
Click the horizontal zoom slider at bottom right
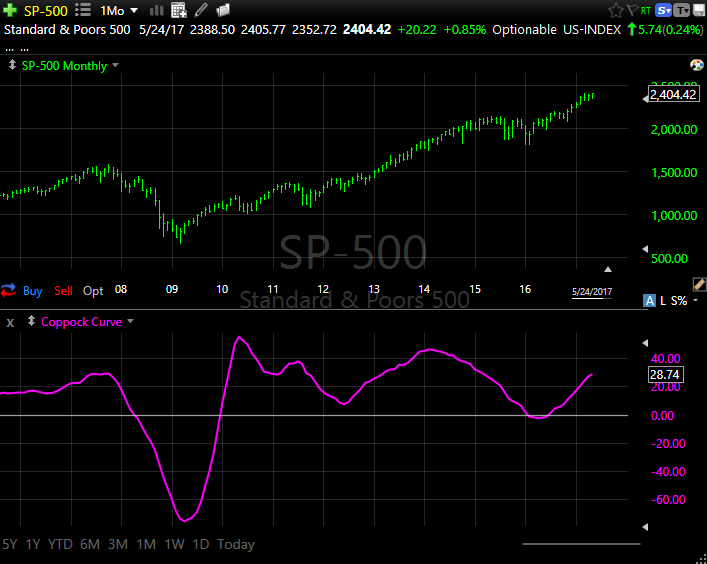581,544
